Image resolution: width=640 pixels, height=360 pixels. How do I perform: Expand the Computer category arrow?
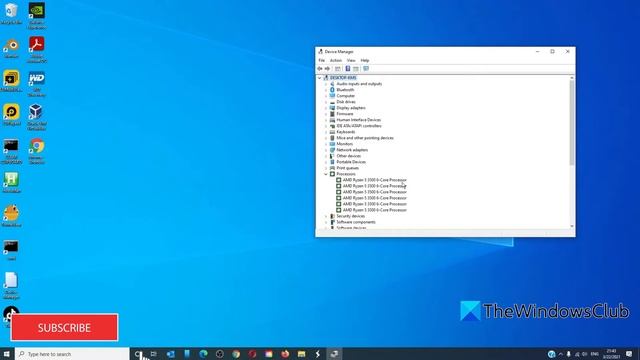coord(326,96)
